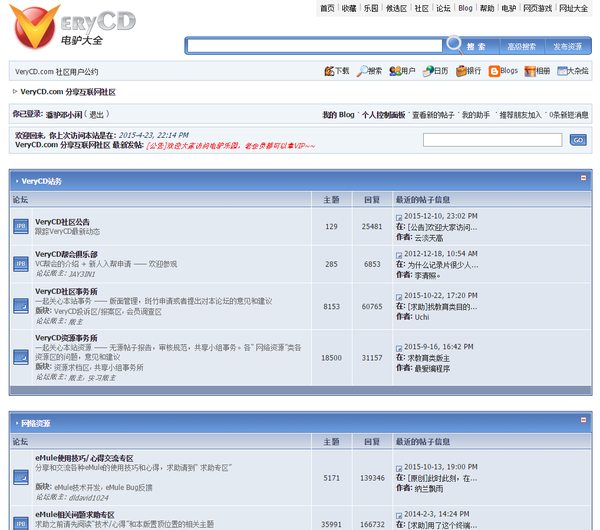
Task: Click IPB icon beside eMule相关问题求助专区
Action: (x=21, y=523)
